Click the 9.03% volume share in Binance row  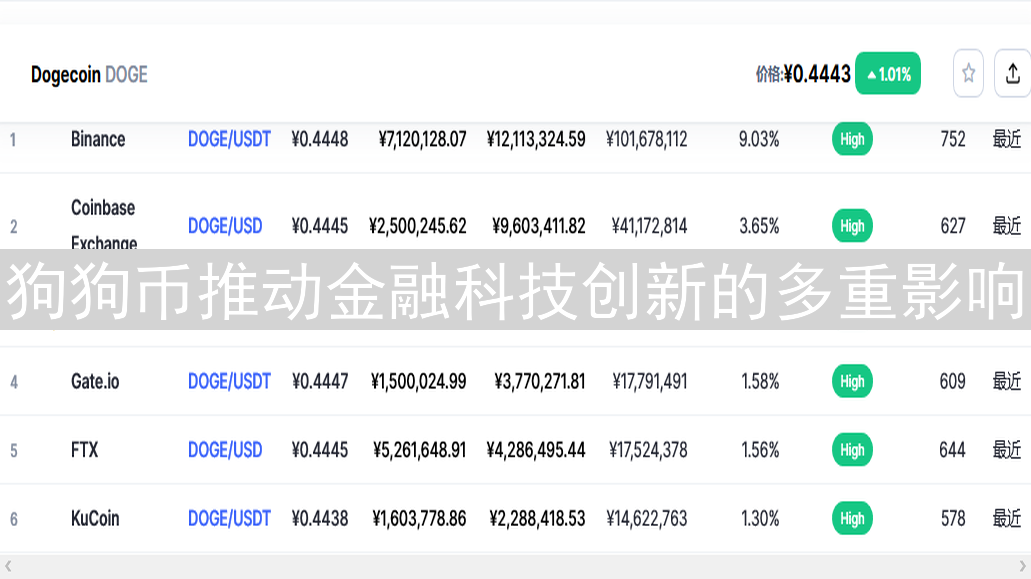(x=759, y=139)
